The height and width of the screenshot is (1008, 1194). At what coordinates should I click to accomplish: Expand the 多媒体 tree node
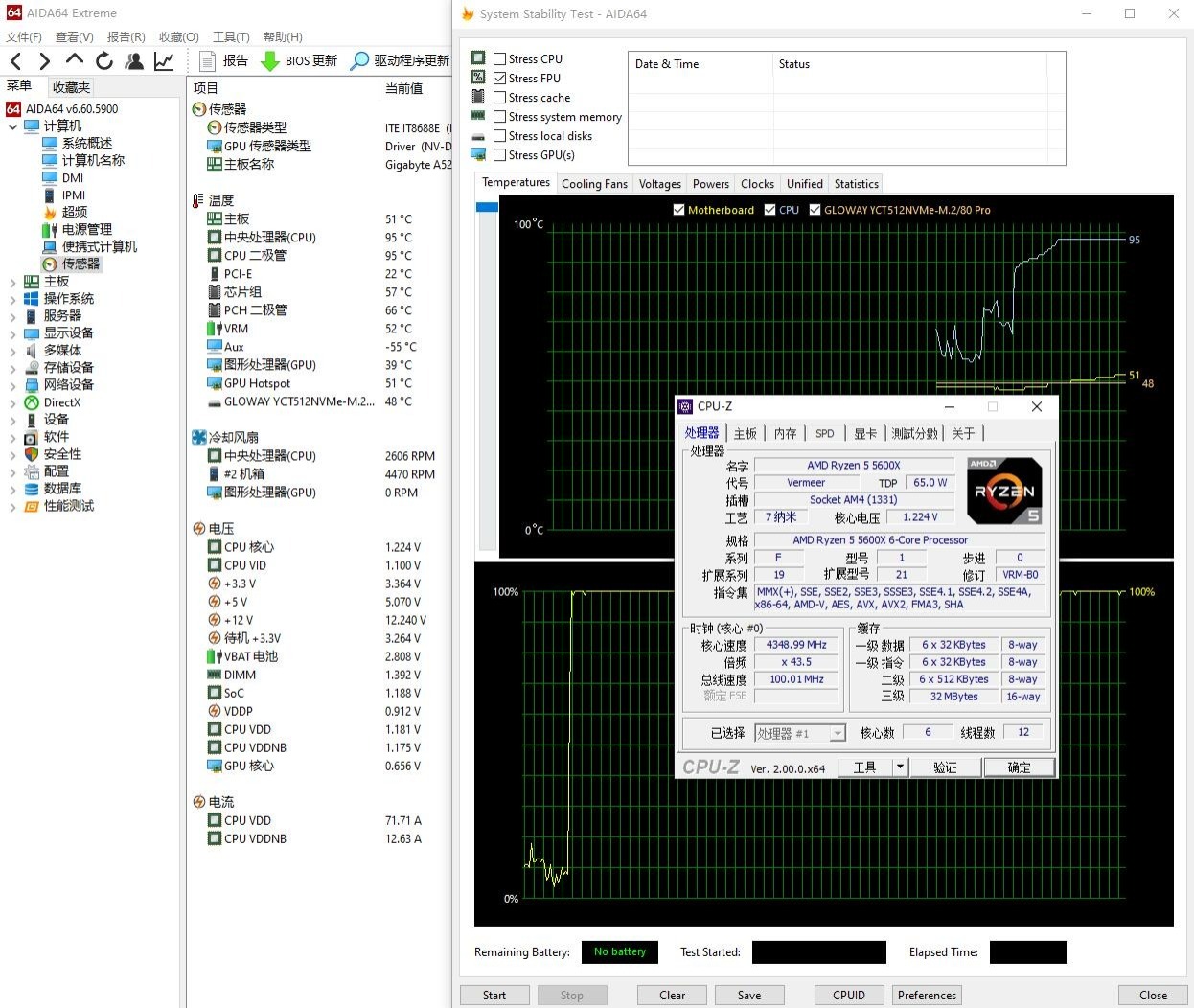[12, 351]
